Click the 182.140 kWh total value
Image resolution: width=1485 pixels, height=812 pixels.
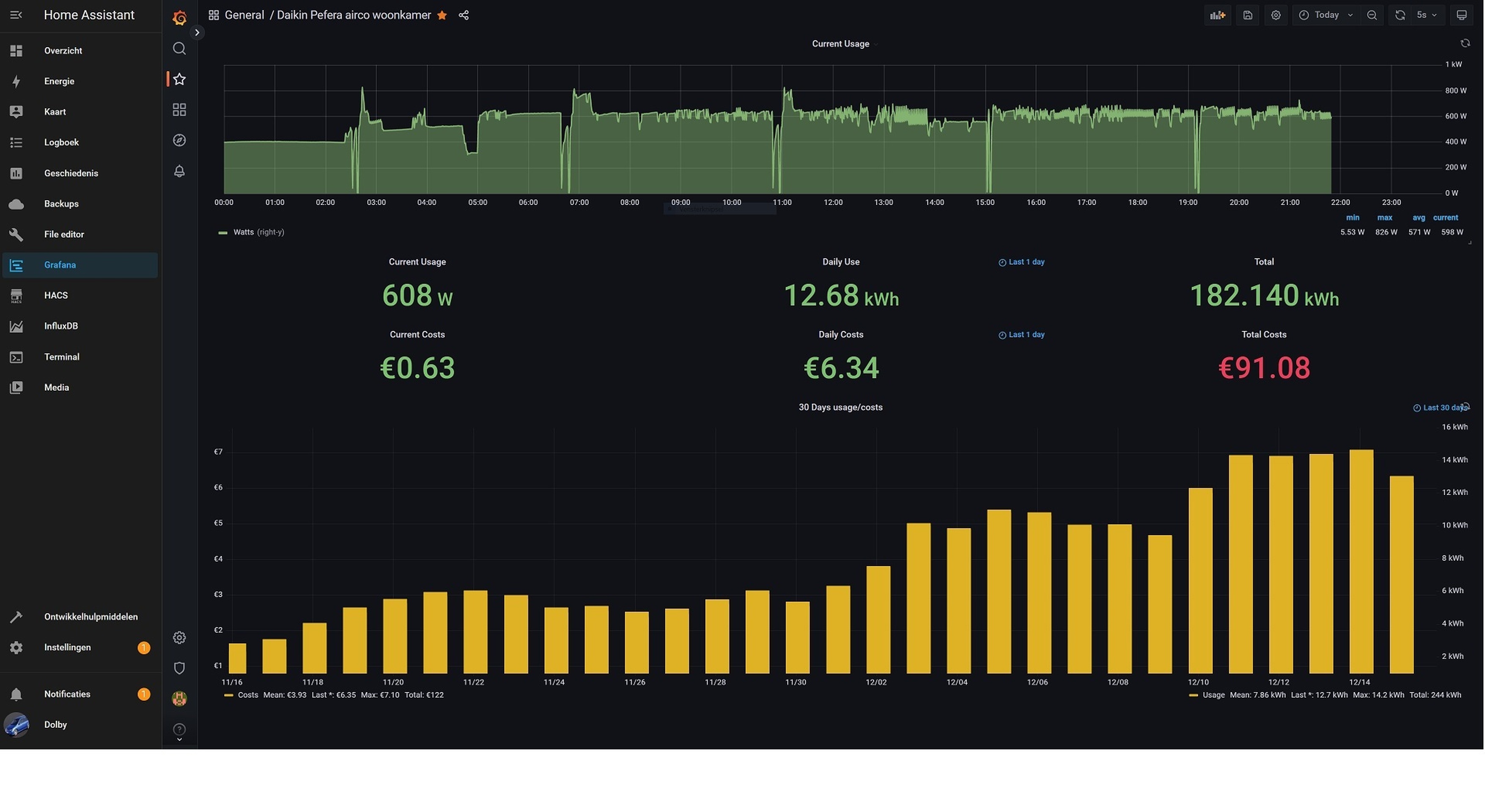(x=1264, y=296)
